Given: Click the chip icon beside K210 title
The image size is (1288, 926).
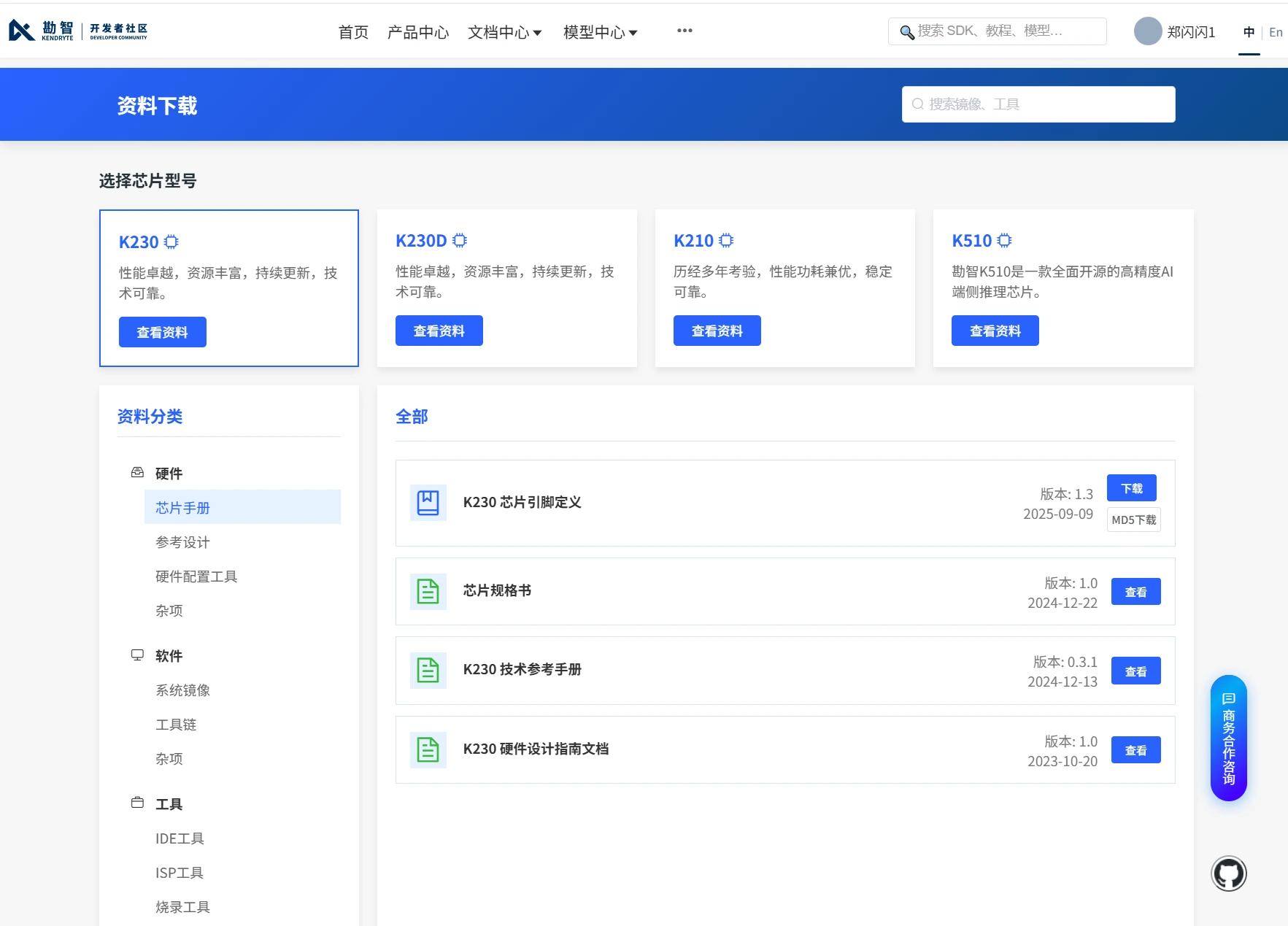Looking at the screenshot, I should coord(726,240).
